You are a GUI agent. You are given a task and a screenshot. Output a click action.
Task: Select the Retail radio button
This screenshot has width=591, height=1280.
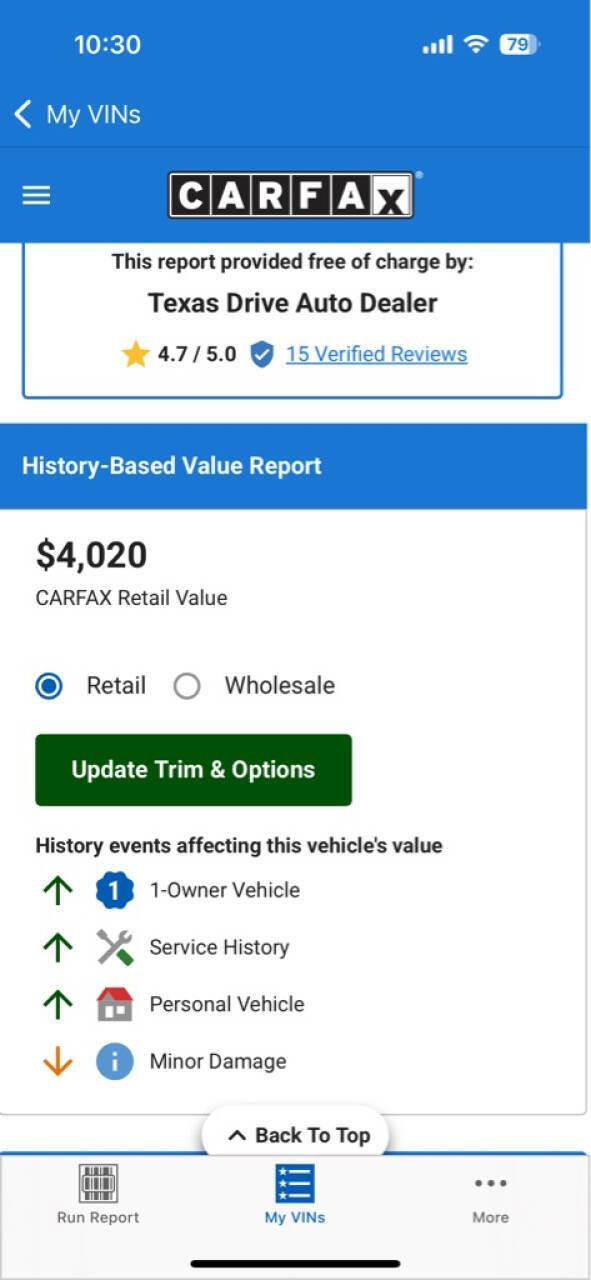coord(47,685)
